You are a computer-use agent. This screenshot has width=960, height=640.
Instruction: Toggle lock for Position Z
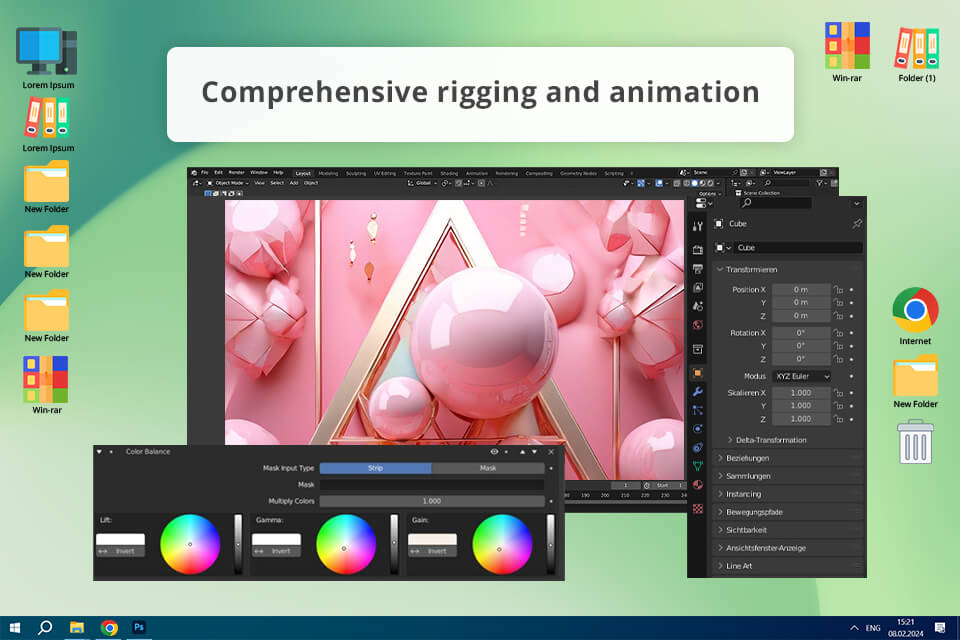pos(838,316)
